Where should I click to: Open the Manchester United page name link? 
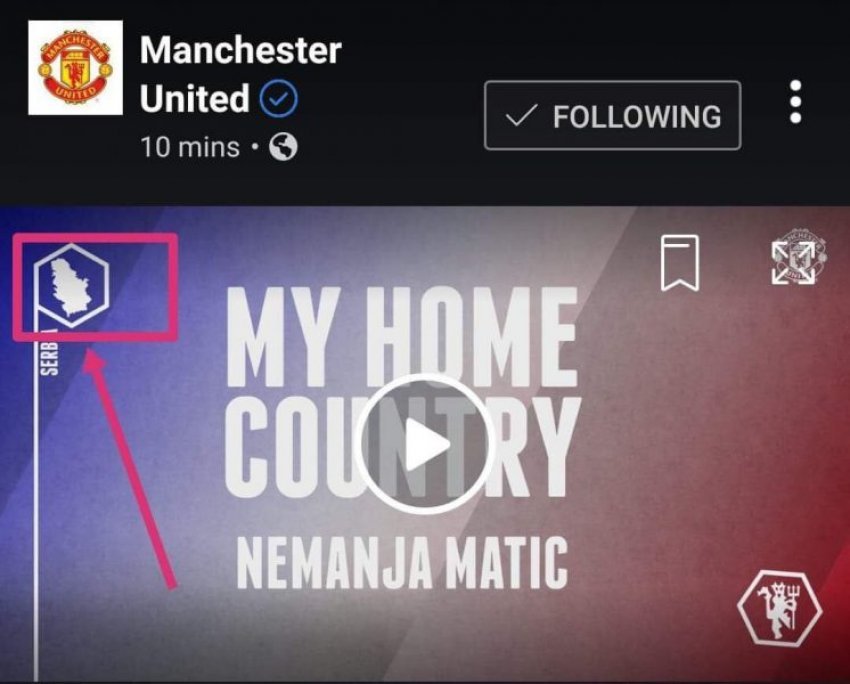pyautogui.click(x=241, y=74)
